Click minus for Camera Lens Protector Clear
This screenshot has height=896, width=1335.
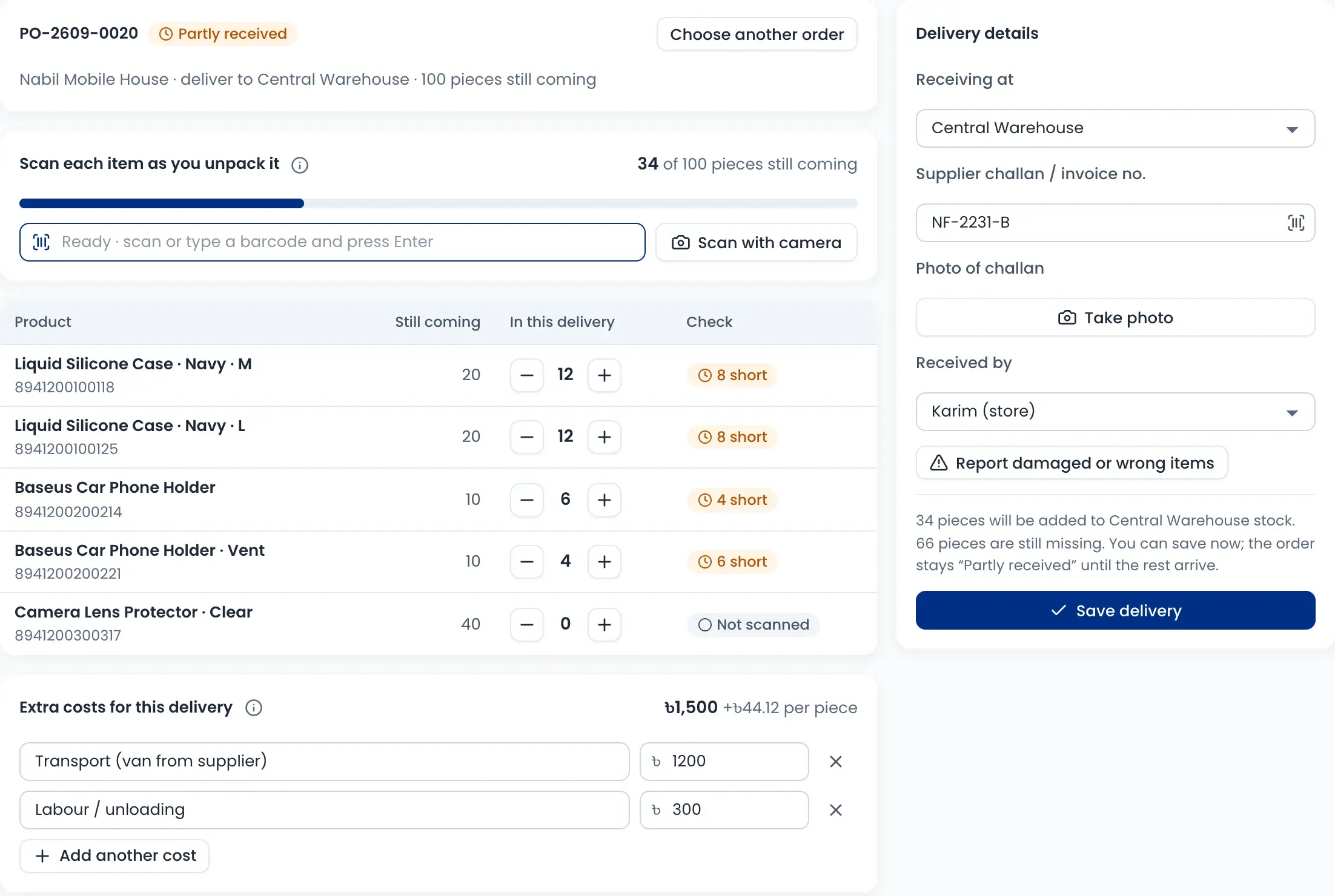[527, 625]
